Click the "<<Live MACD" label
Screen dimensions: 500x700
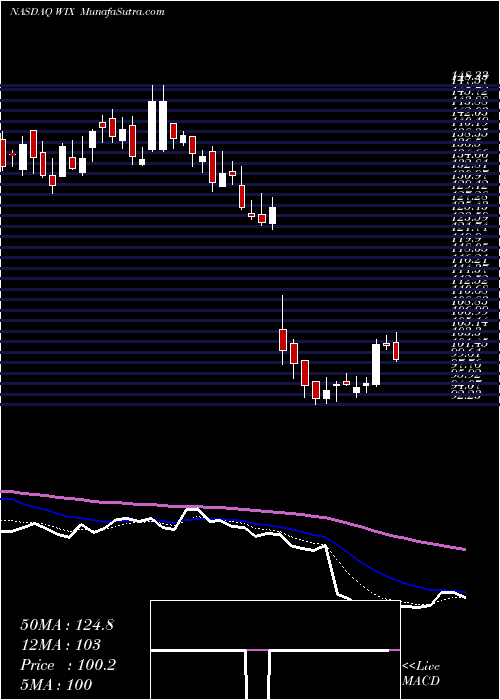tap(421, 674)
